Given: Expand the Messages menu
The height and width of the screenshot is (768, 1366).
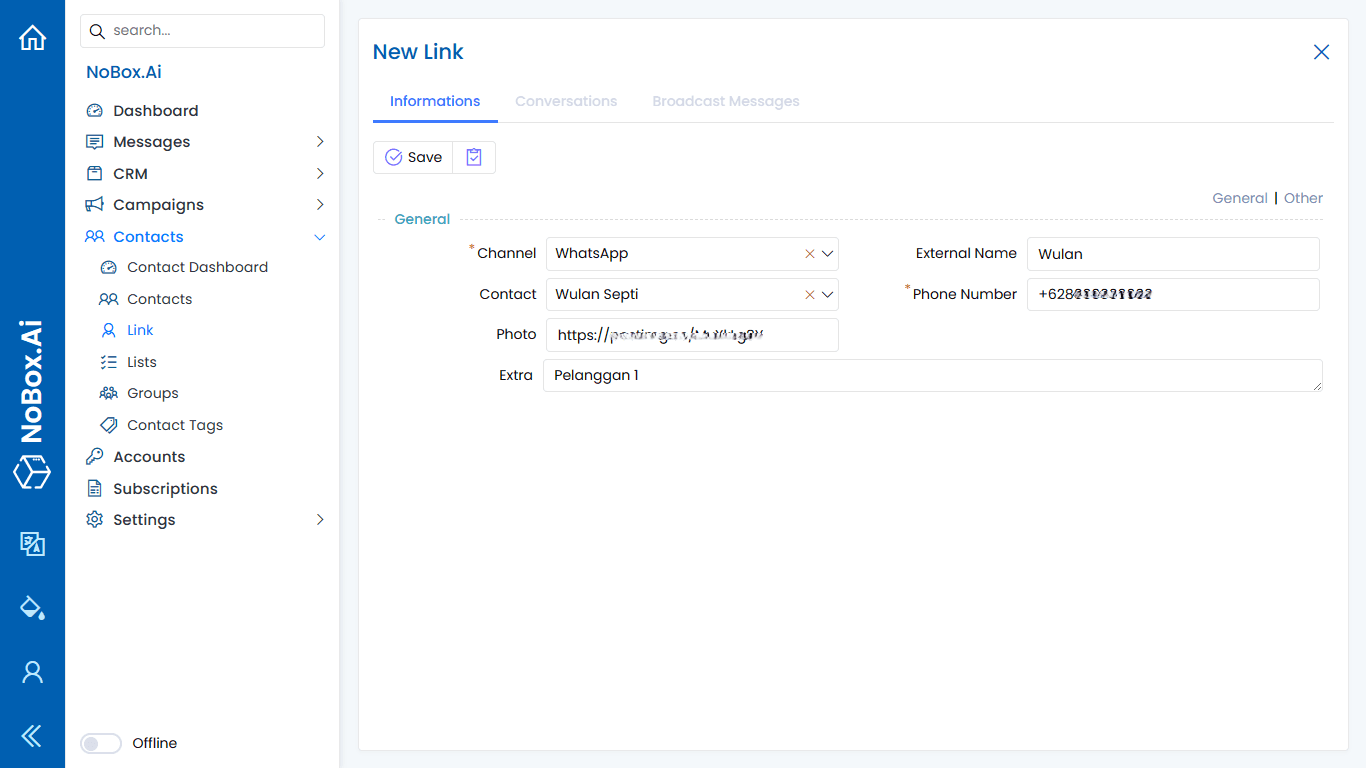Looking at the screenshot, I should pos(320,141).
